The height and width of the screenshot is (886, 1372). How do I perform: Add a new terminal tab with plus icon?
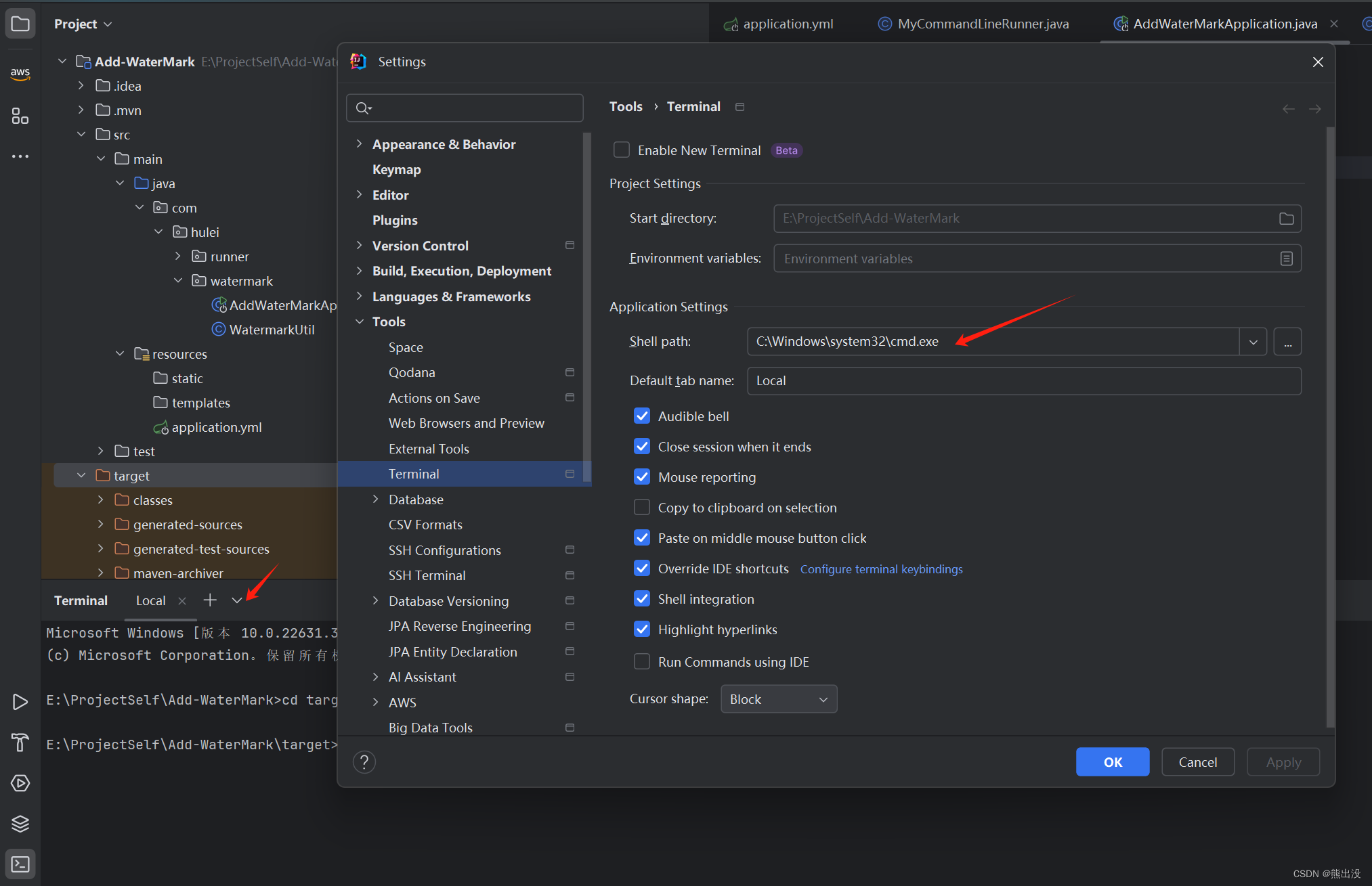(210, 600)
